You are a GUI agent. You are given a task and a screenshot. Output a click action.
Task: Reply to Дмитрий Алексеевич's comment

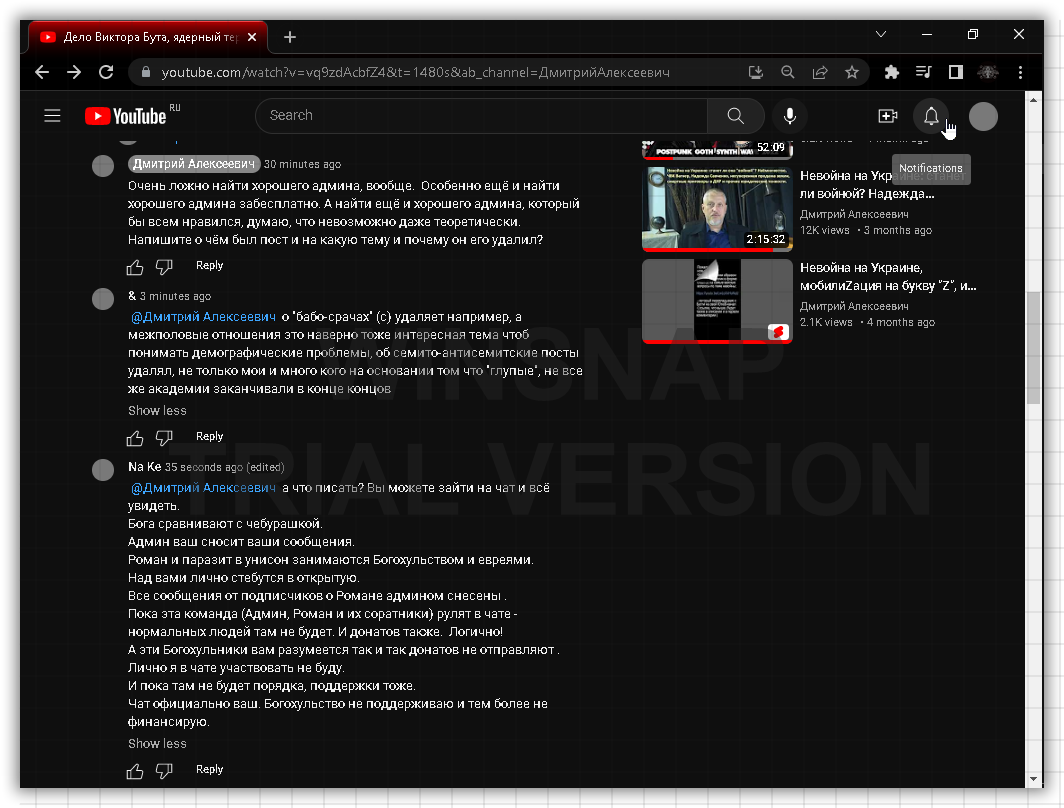209,265
